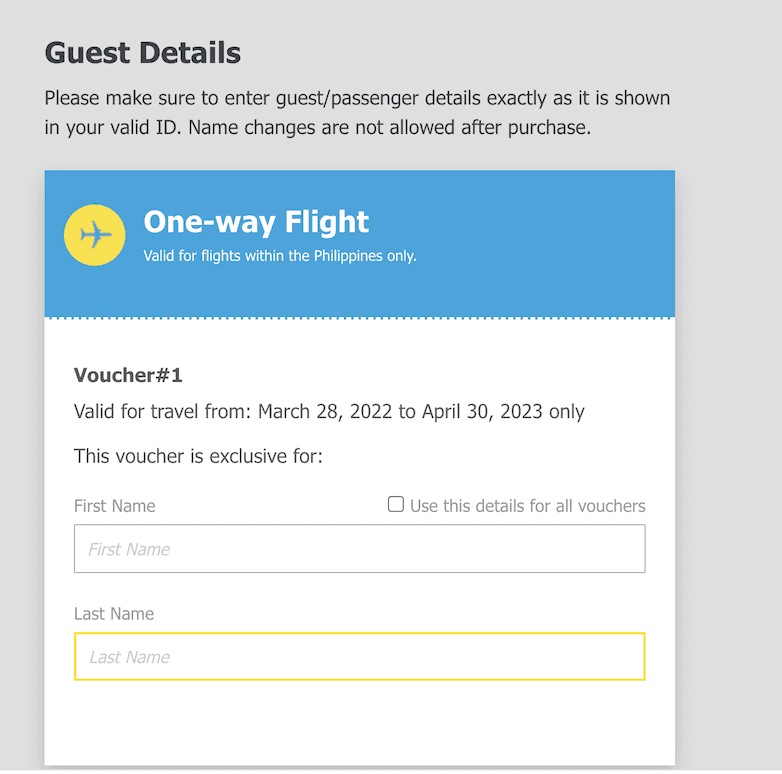Click the "Use this details for all vouchers" label text
The height and width of the screenshot is (774, 782).
click(527, 506)
